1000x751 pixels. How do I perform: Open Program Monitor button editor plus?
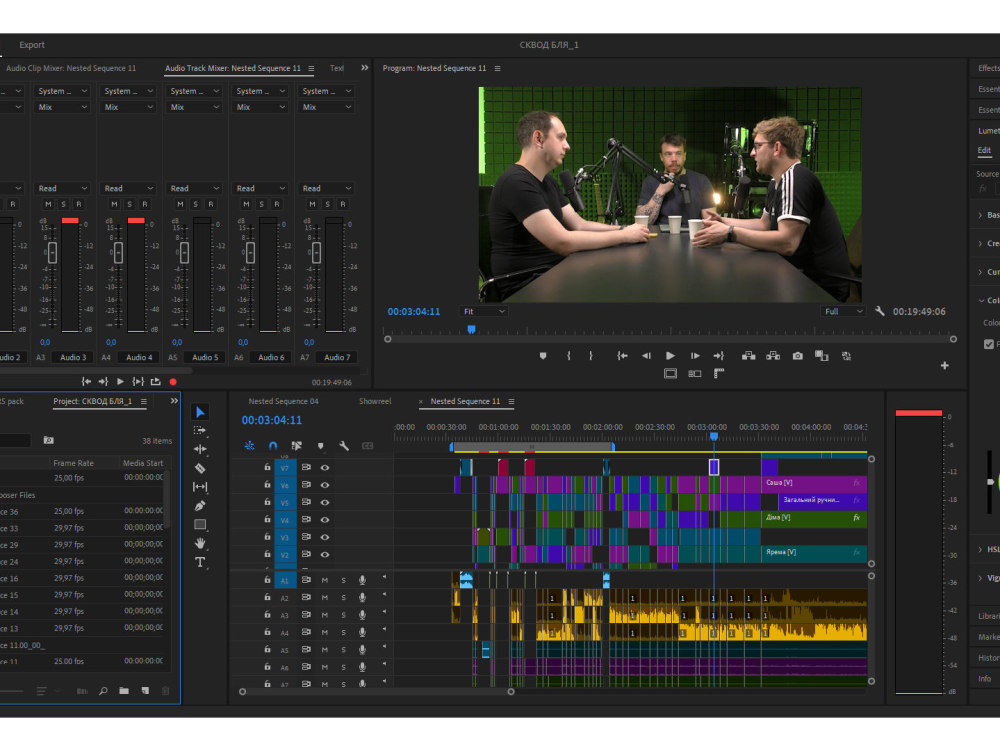coord(945,365)
